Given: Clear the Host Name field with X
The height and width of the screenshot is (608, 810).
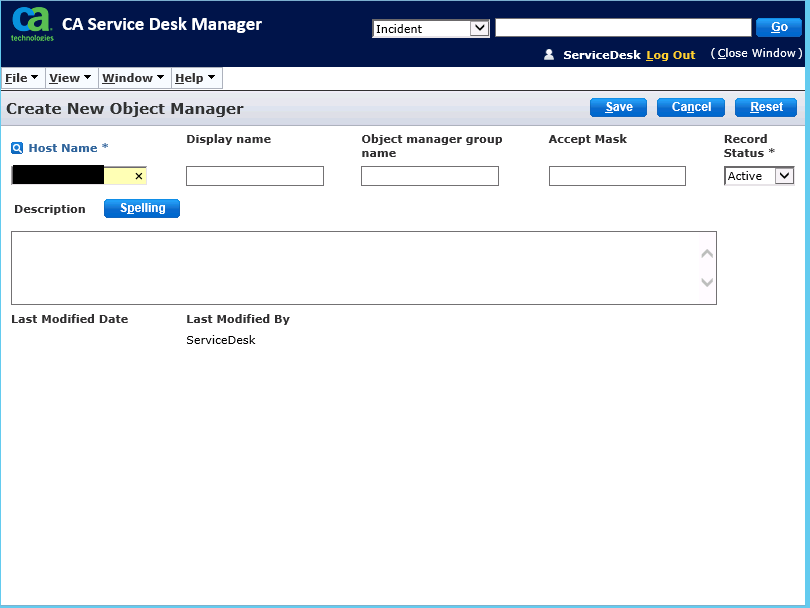Looking at the screenshot, I should pos(138,176).
